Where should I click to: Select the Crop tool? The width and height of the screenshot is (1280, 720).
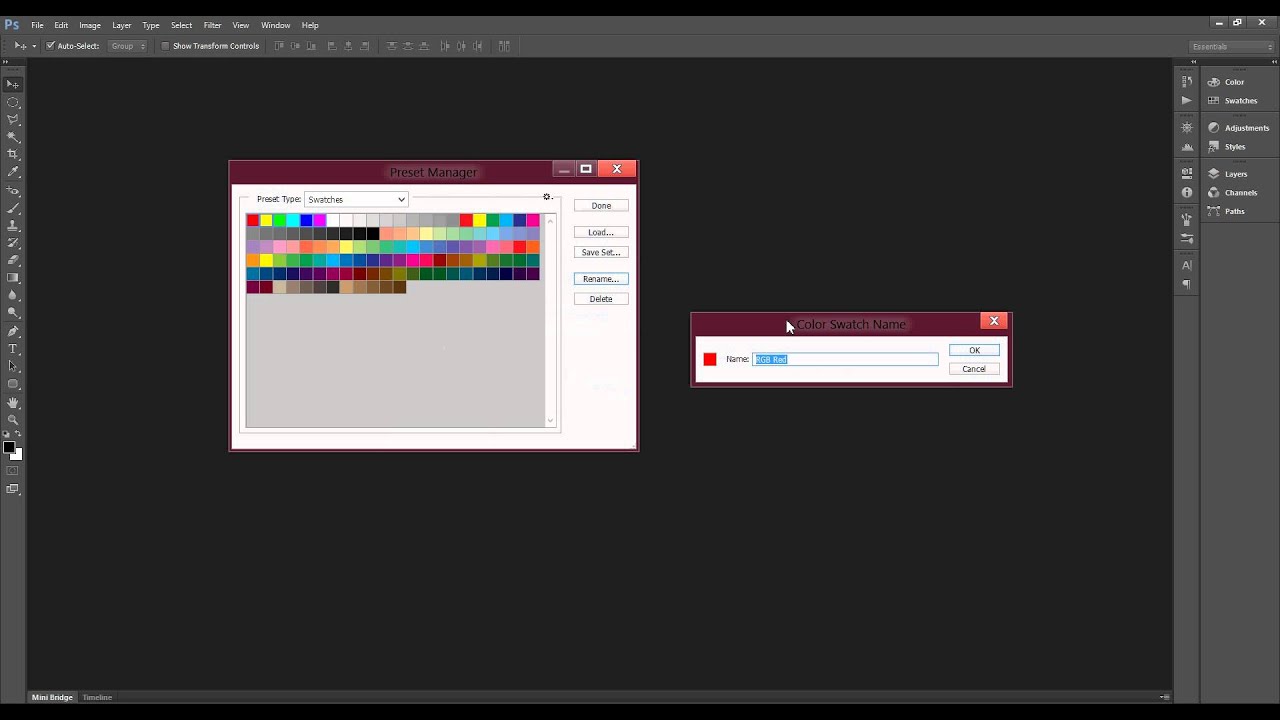point(13,154)
